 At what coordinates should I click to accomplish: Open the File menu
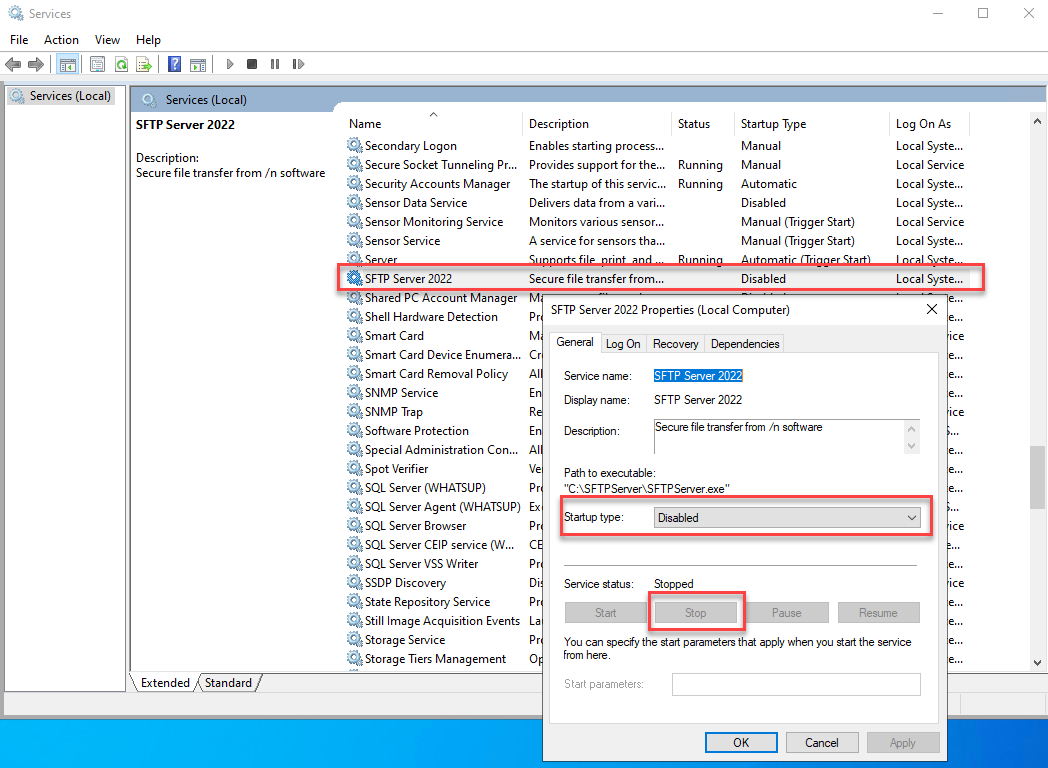[x=19, y=40]
